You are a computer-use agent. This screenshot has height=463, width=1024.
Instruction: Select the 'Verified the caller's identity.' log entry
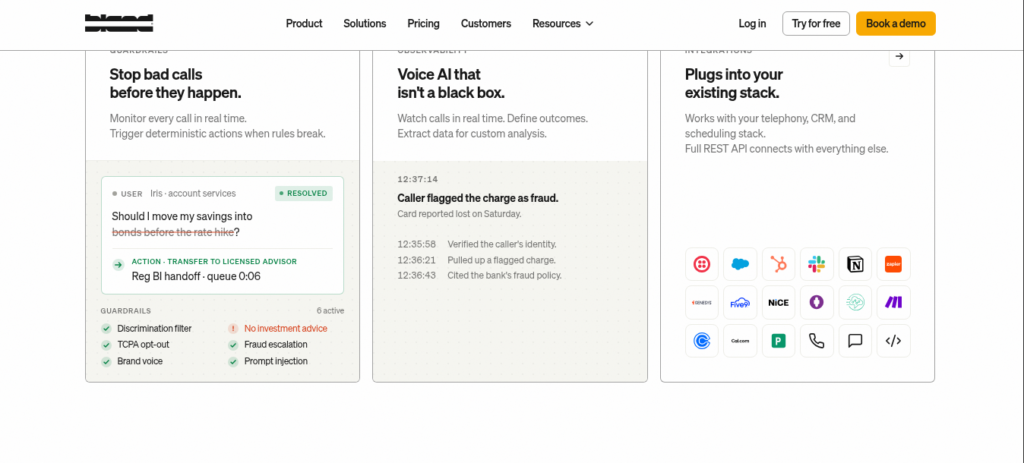coord(502,244)
